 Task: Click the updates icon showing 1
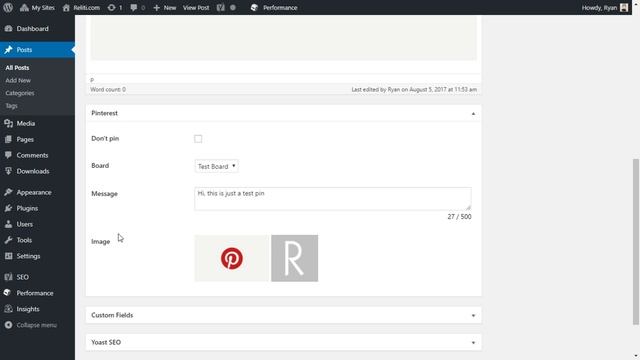(115, 7)
